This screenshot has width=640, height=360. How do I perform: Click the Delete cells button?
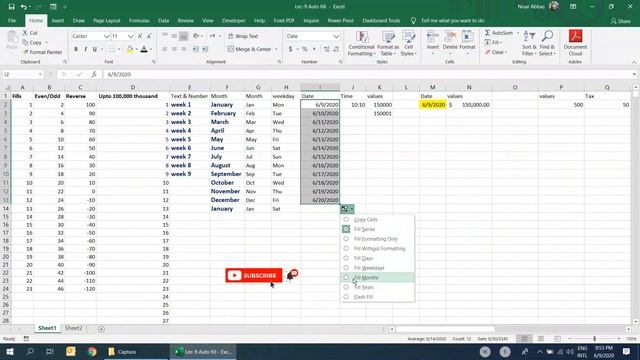[450, 43]
